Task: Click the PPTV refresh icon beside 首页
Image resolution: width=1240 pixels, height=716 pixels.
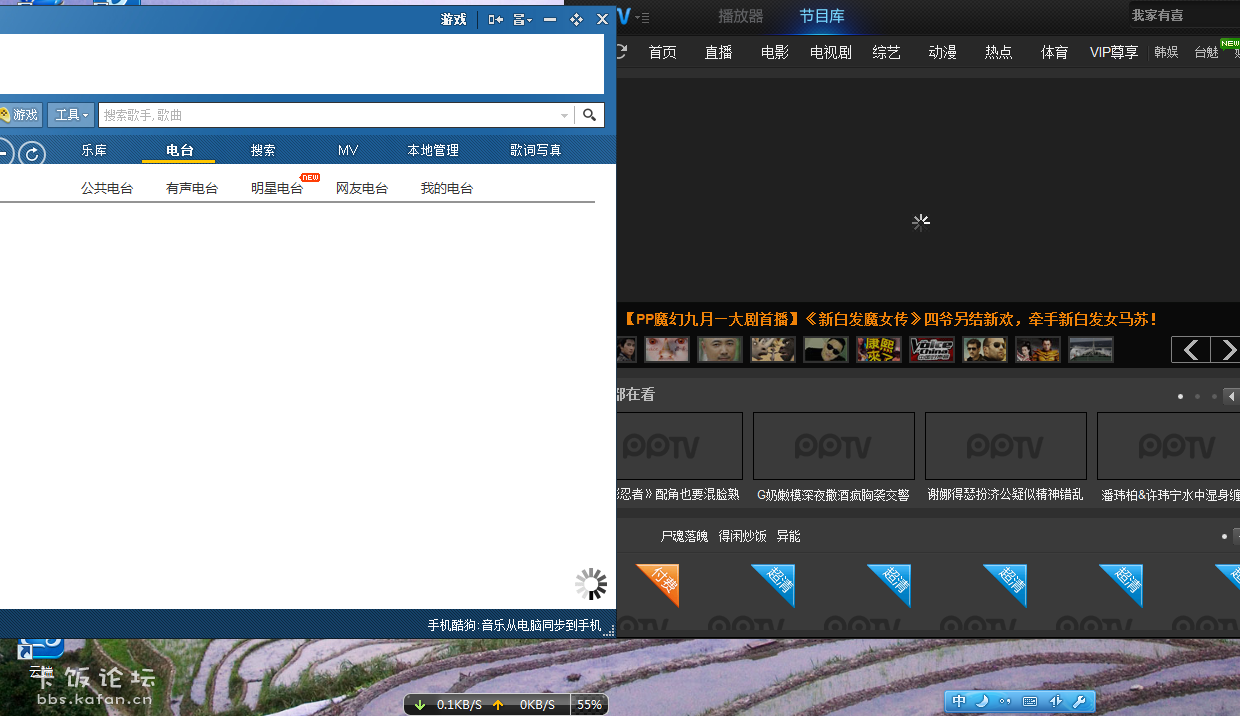Action: [x=621, y=51]
